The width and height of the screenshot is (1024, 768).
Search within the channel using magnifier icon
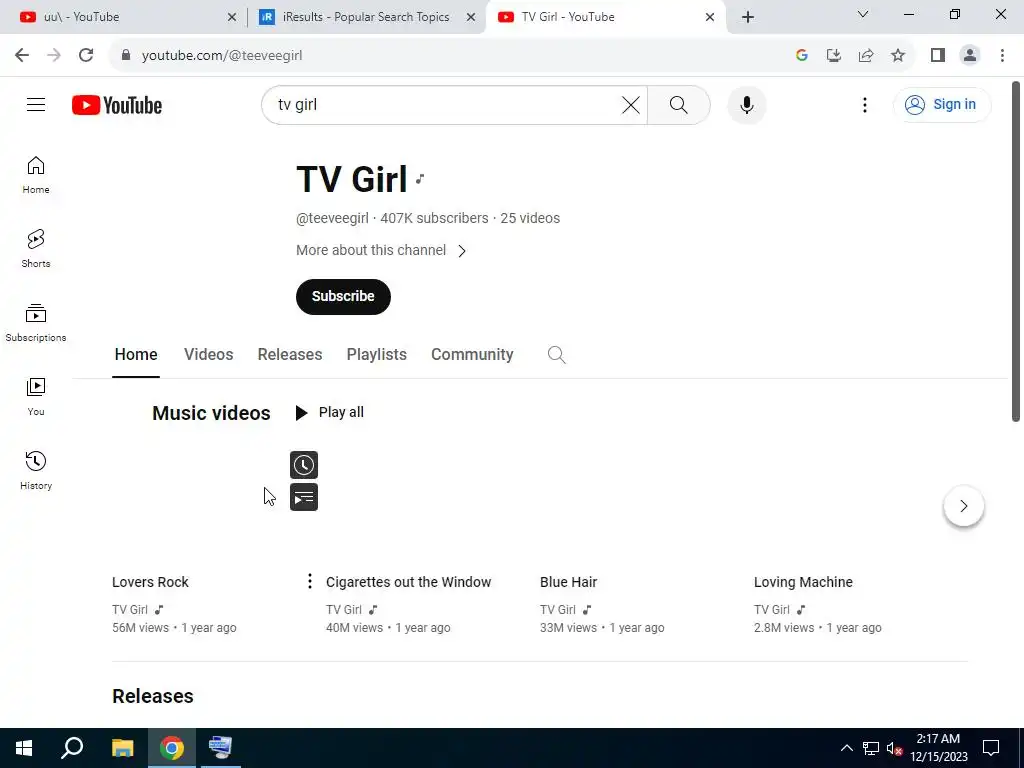coord(556,355)
